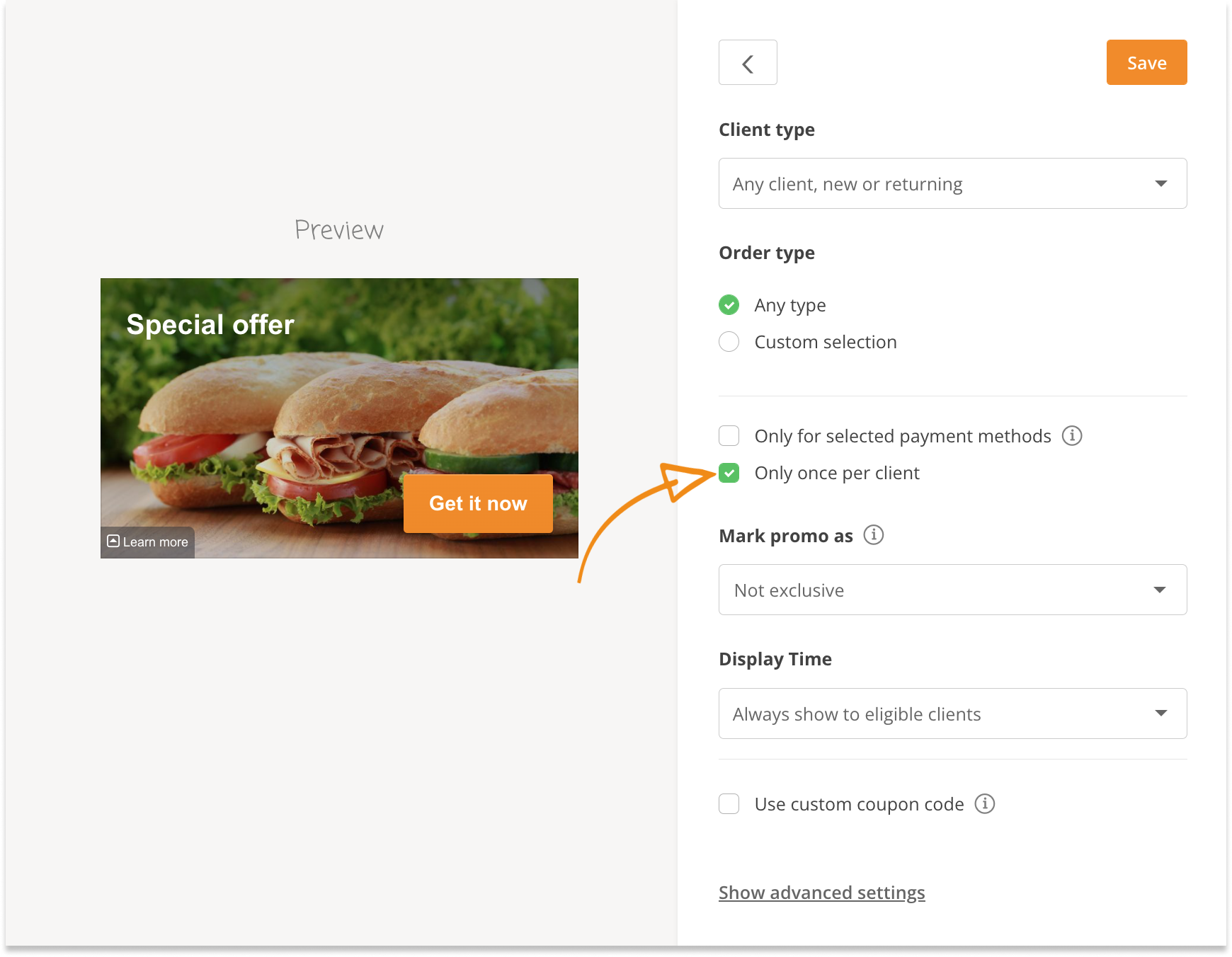Enable Only for selected payment methods

[x=729, y=436]
